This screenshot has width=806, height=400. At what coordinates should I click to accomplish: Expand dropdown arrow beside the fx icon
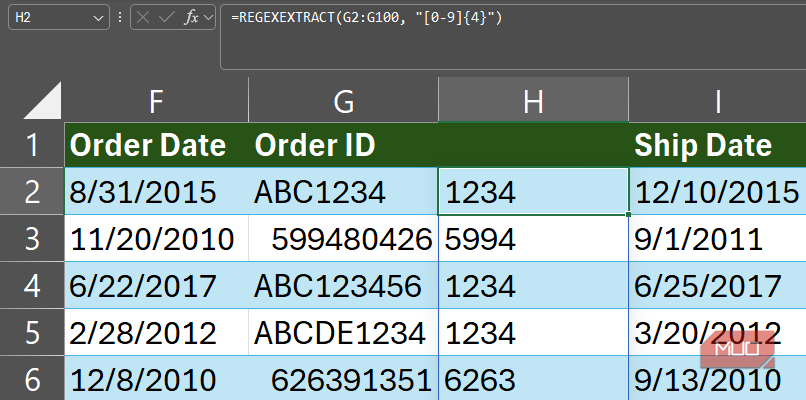click(208, 18)
